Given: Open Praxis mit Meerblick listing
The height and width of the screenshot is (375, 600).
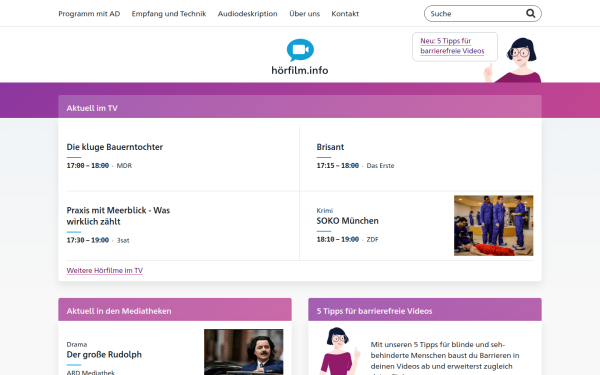Looking at the screenshot, I should (x=118, y=216).
